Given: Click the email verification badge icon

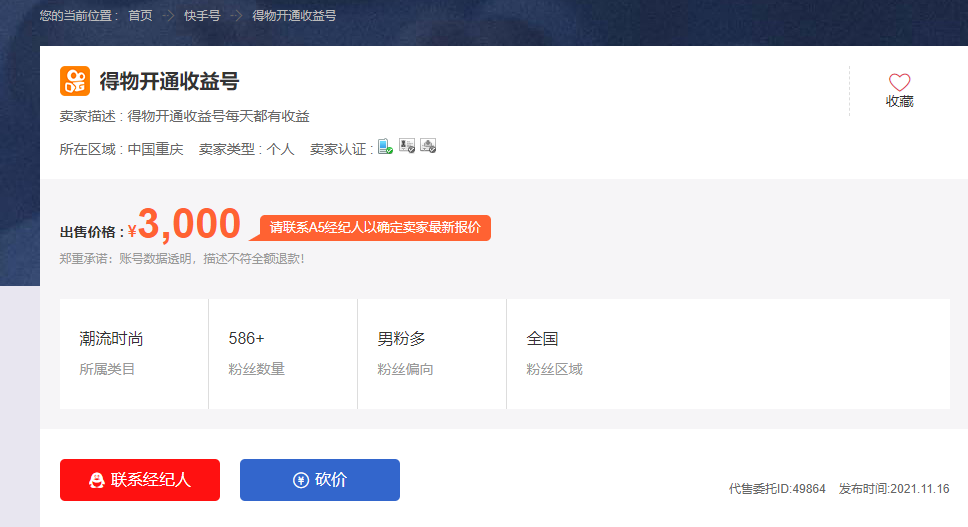Looking at the screenshot, I should [x=428, y=146].
